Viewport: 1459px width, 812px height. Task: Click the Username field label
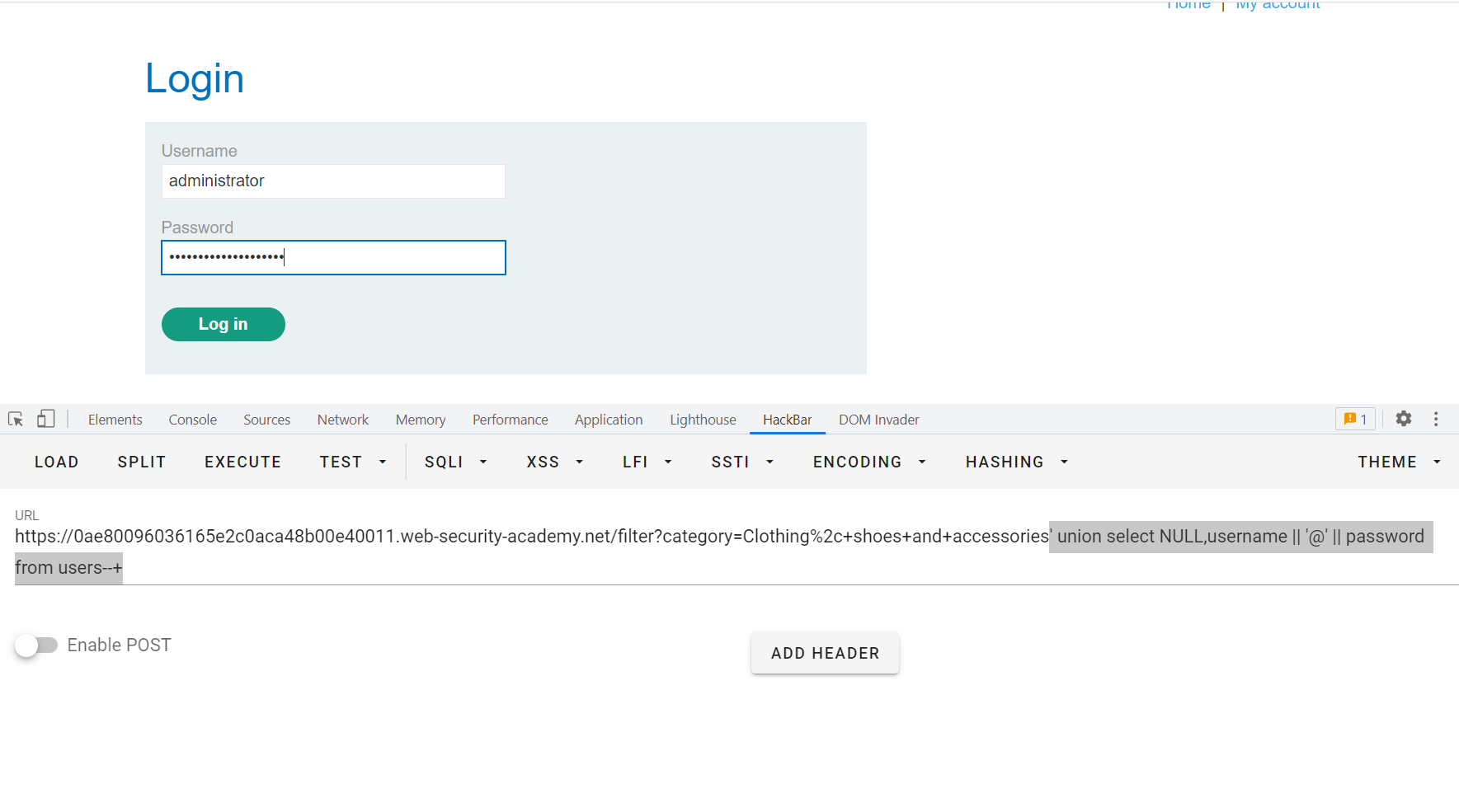click(x=200, y=151)
